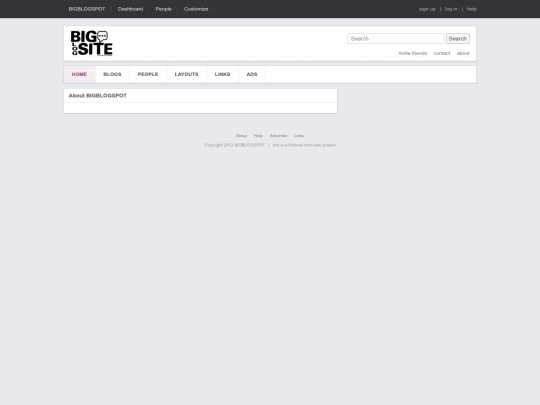Switch to the LAYOUTS tab
540x405 pixels.
(x=186, y=74)
